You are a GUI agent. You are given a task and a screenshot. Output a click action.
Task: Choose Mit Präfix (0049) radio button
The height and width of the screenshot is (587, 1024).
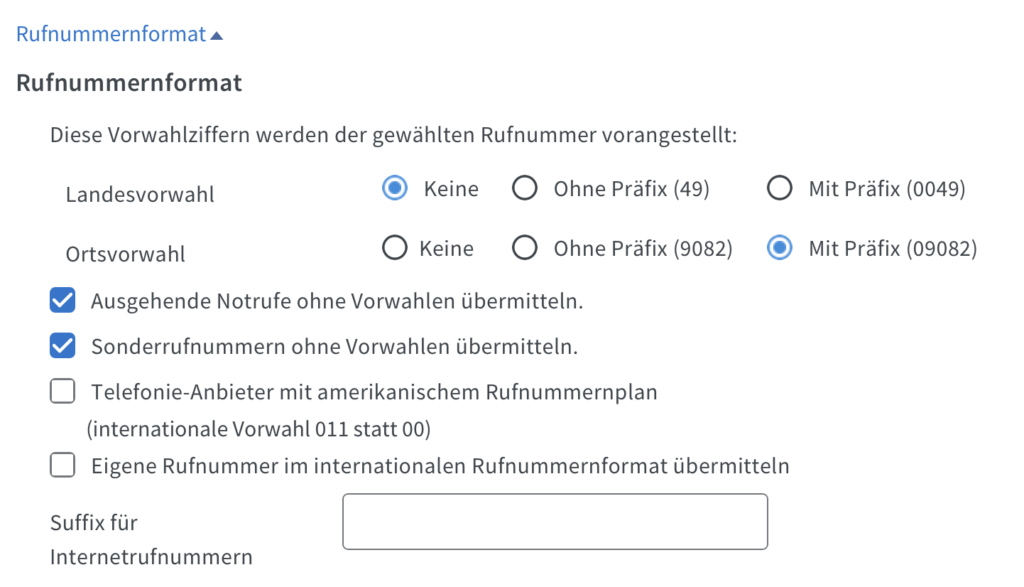(780, 189)
